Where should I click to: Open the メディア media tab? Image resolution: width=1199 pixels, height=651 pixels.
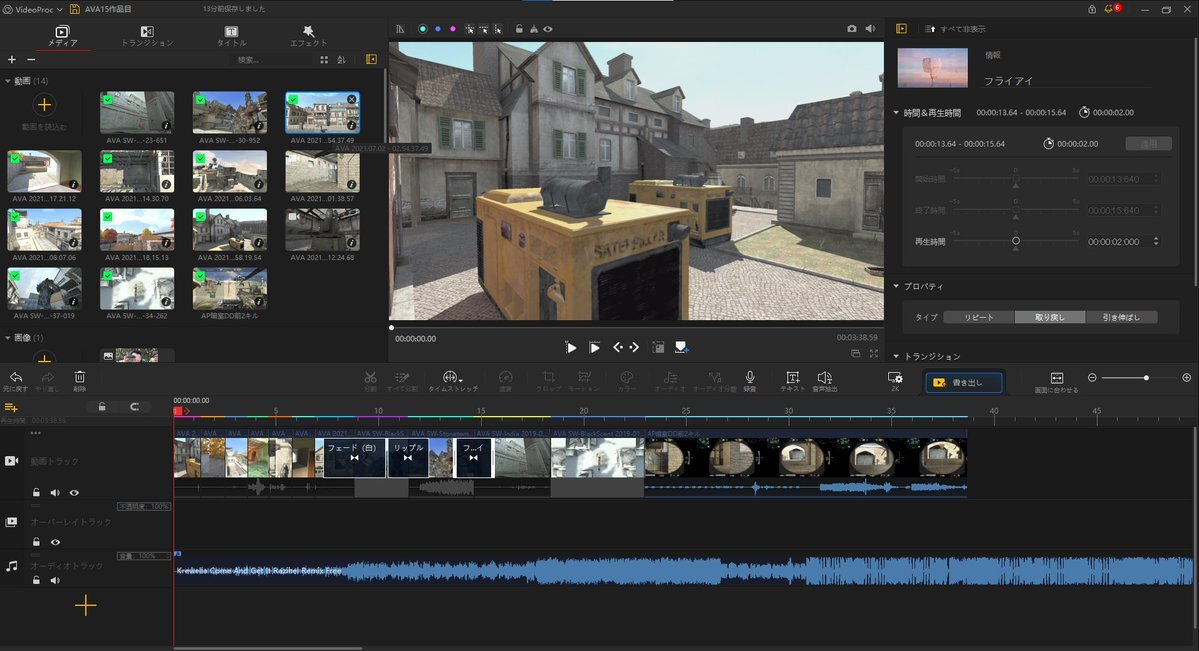[x=63, y=36]
